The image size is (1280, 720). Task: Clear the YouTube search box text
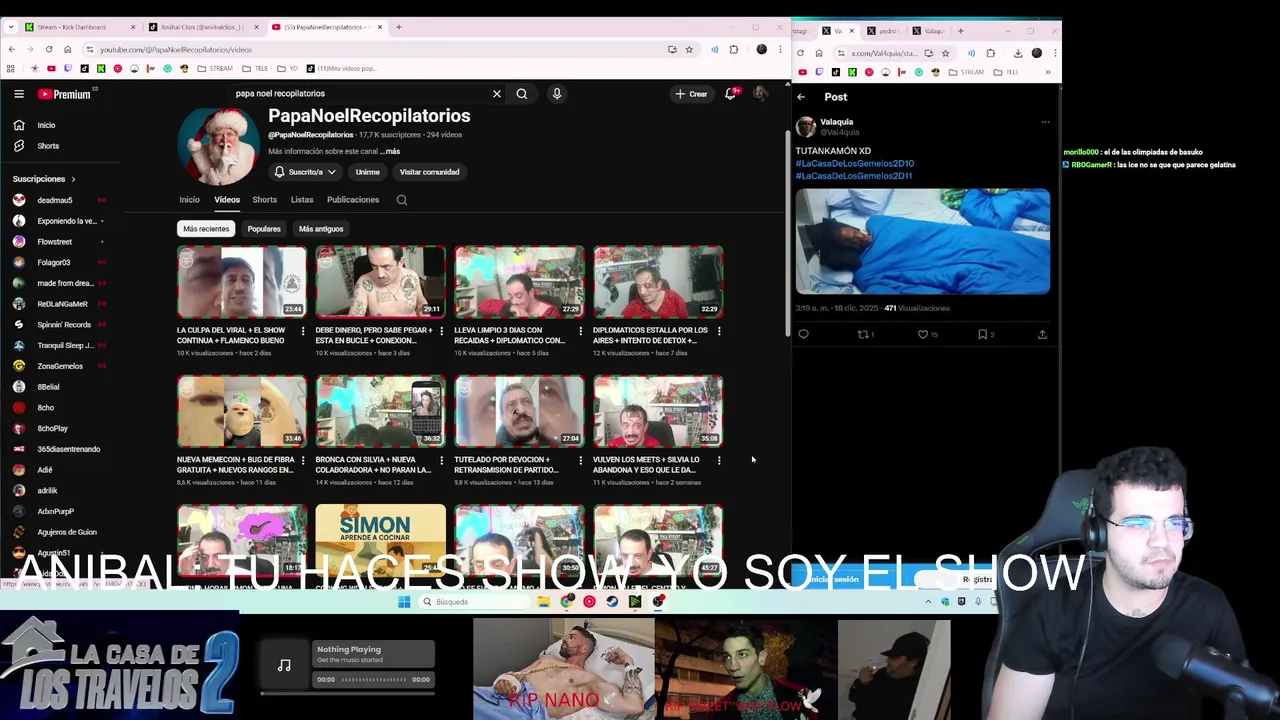coord(496,94)
